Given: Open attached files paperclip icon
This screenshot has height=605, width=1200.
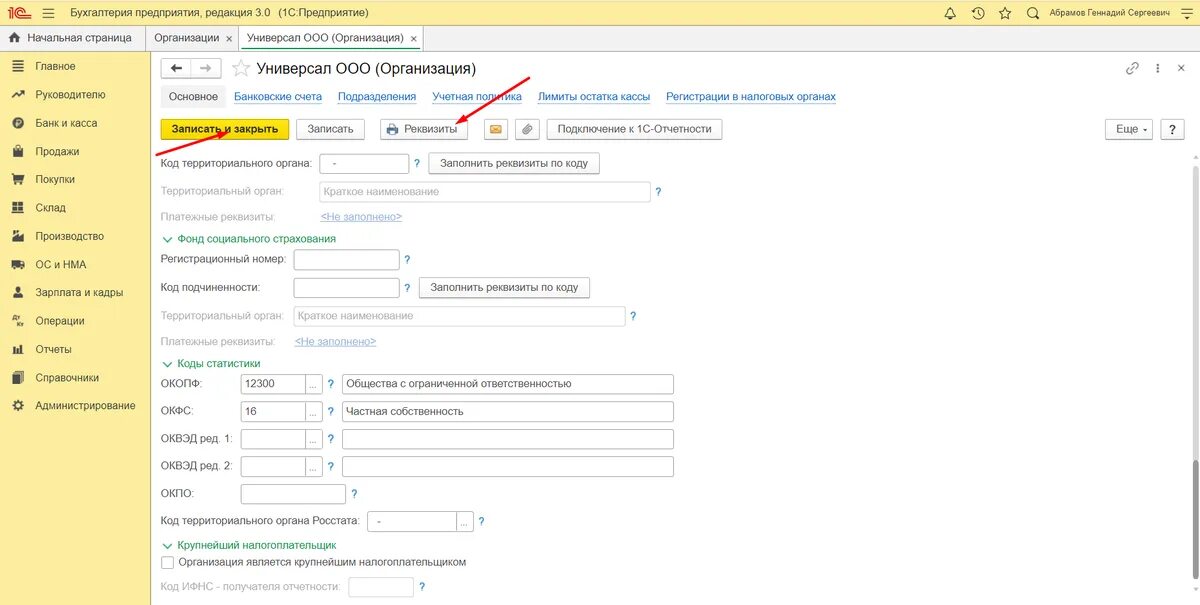Looking at the screenshot, I should (x=528, y=129).
